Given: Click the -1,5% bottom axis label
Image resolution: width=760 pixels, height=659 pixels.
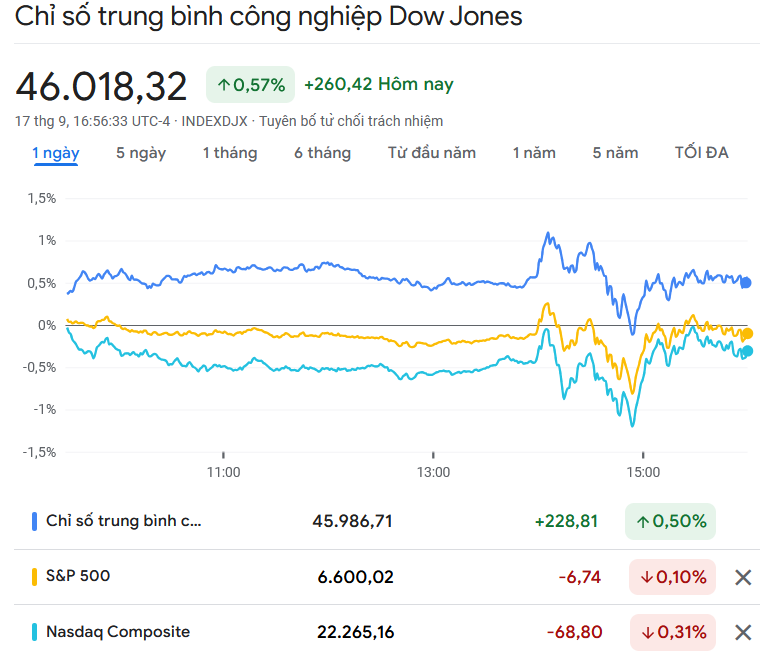Looking at the screenshot, I should (39, 453).
